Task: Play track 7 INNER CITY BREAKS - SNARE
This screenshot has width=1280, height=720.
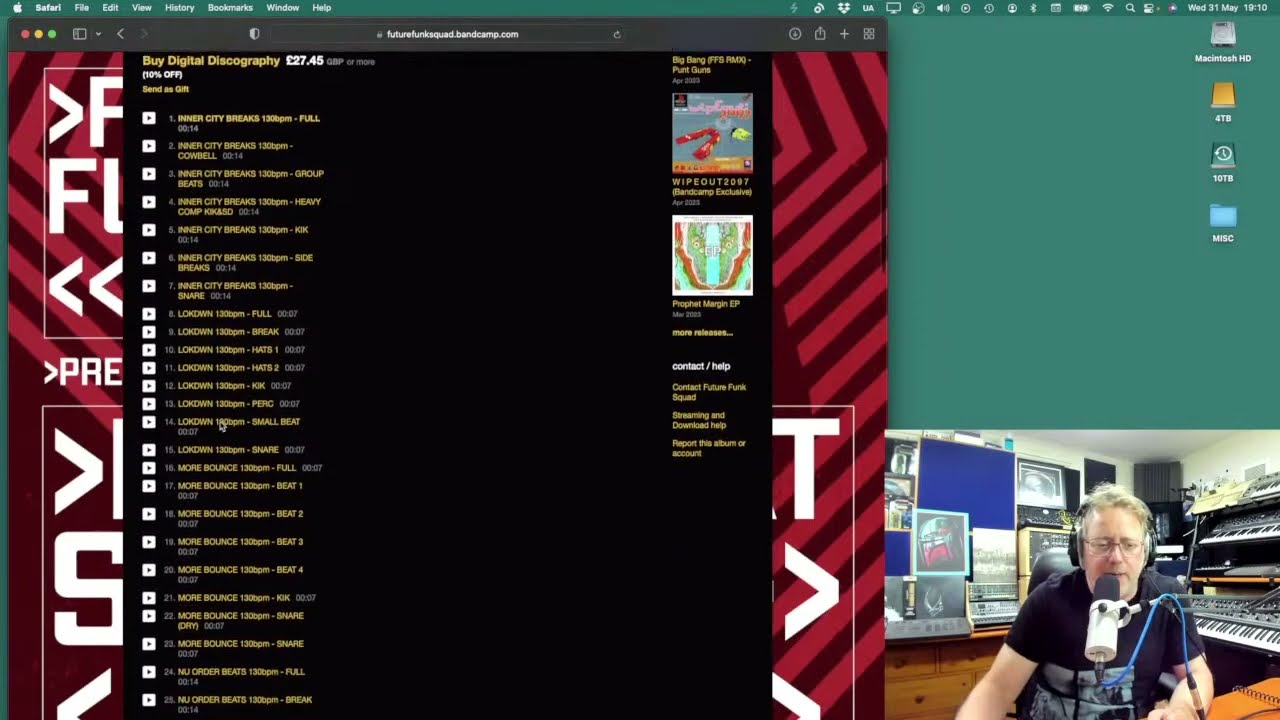Action: [149, 286]
